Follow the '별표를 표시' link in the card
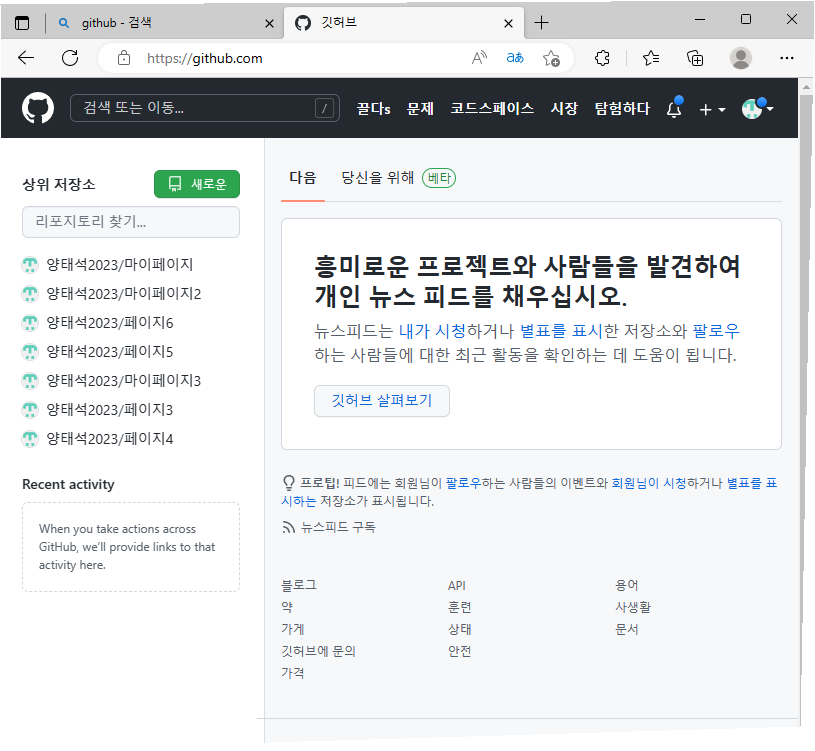This screenshot has height=751, width=815. [561, 331]
